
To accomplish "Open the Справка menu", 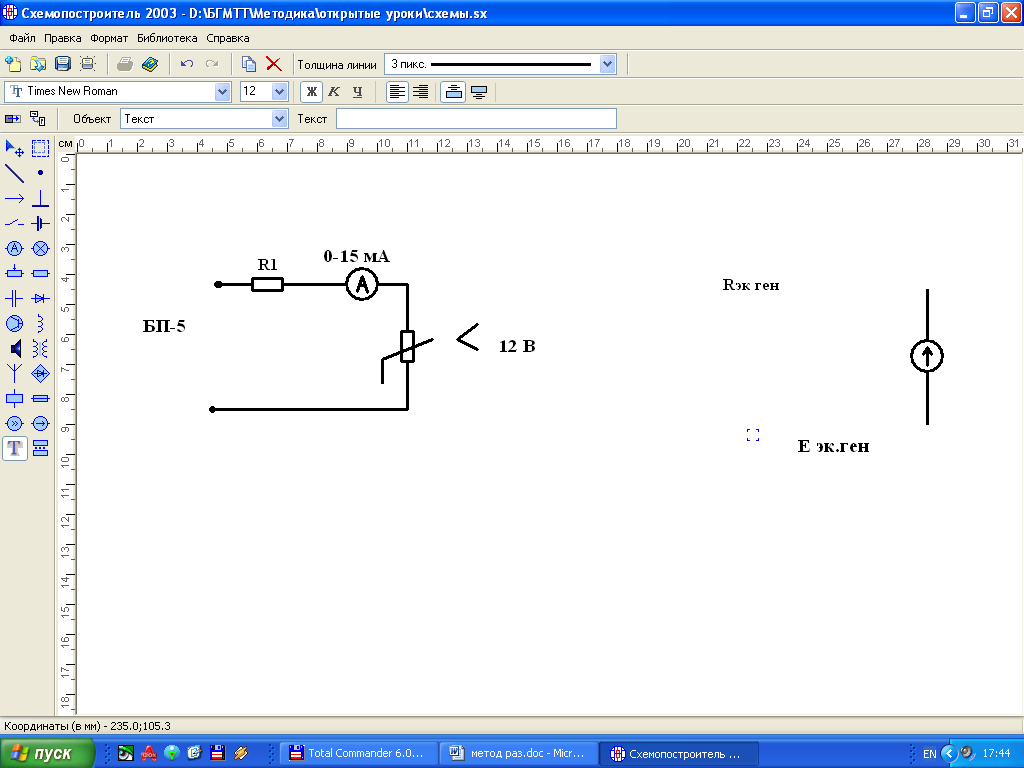I will click(x=228, y=38).
